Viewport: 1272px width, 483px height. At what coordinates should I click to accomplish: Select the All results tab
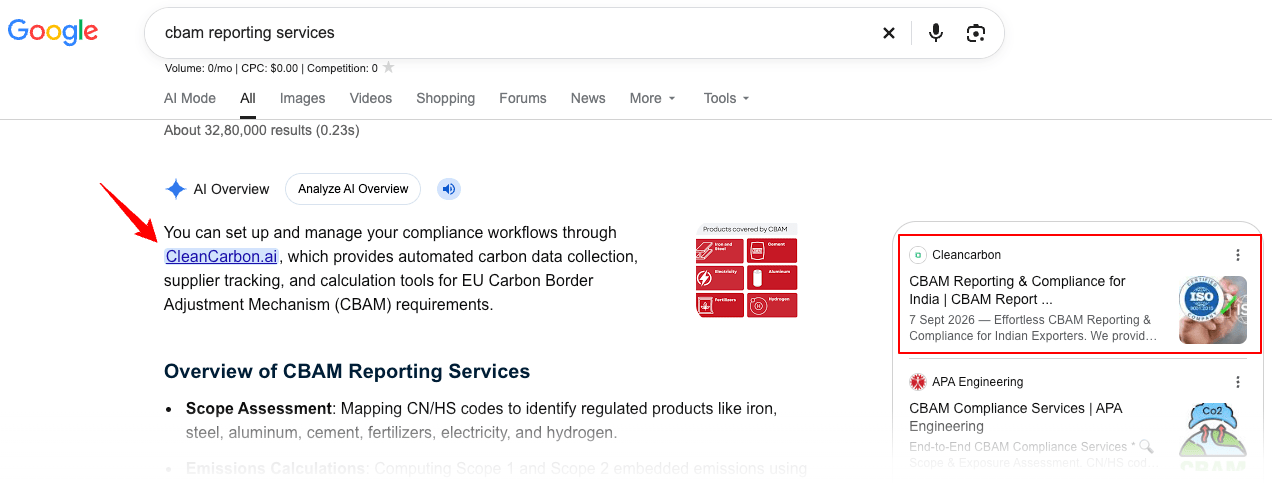pos(248,98)
